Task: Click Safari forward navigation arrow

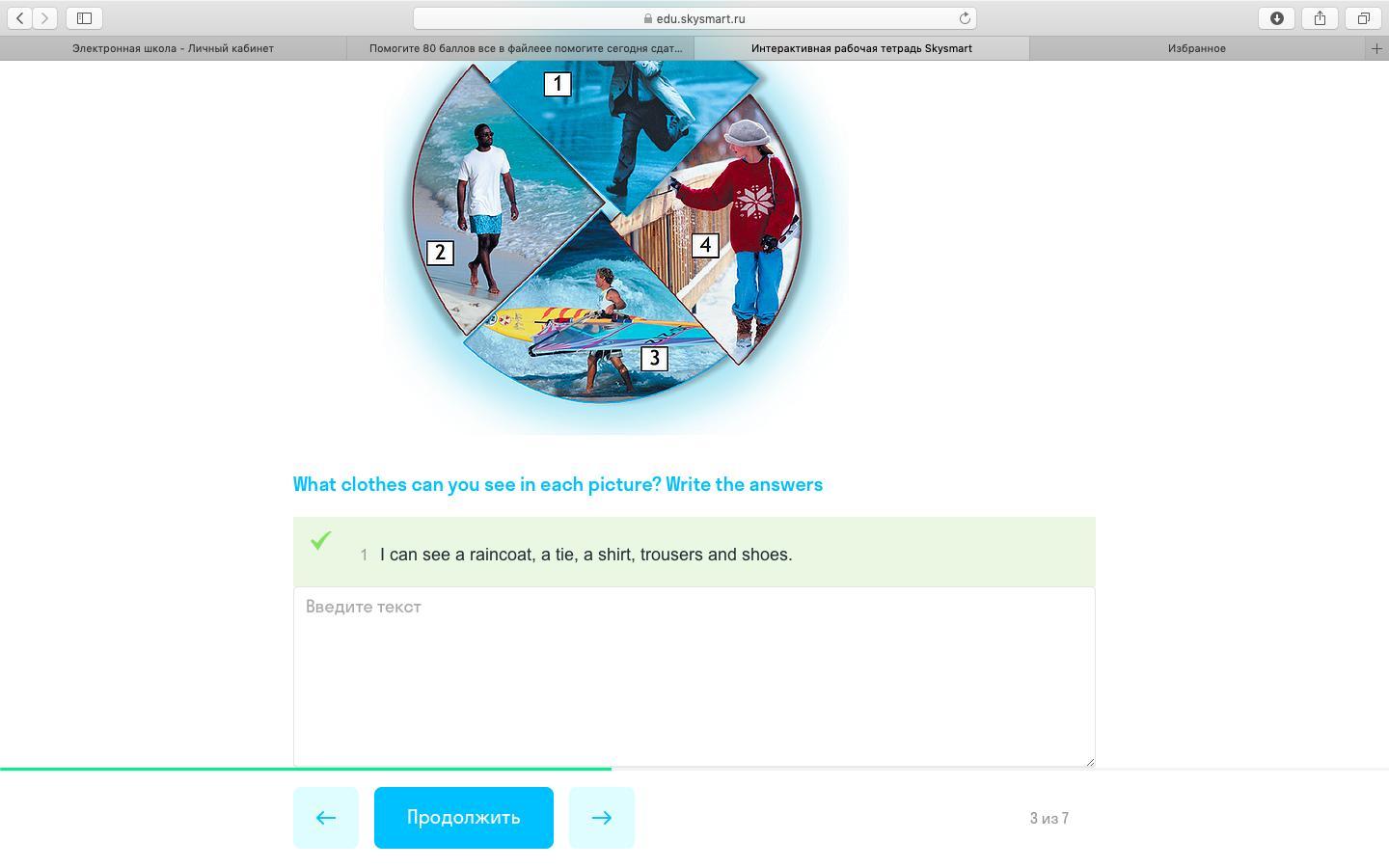Action: (x=45, y=18)
